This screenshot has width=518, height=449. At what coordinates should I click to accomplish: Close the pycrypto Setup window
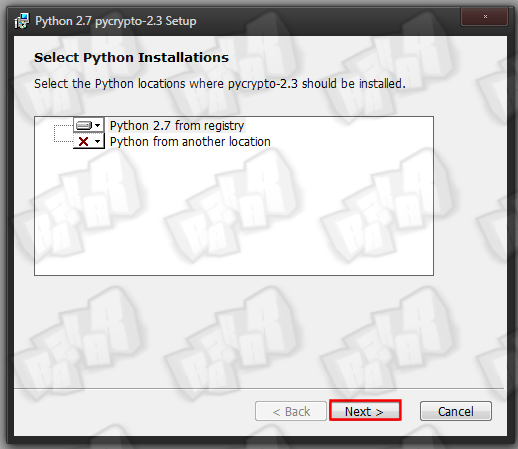(485, 17)
